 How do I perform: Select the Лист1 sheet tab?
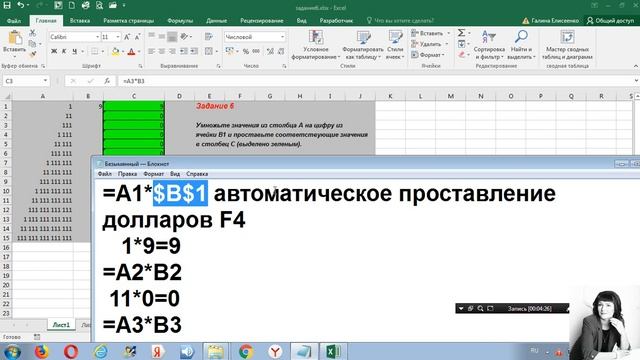click(x=61, y=324)
